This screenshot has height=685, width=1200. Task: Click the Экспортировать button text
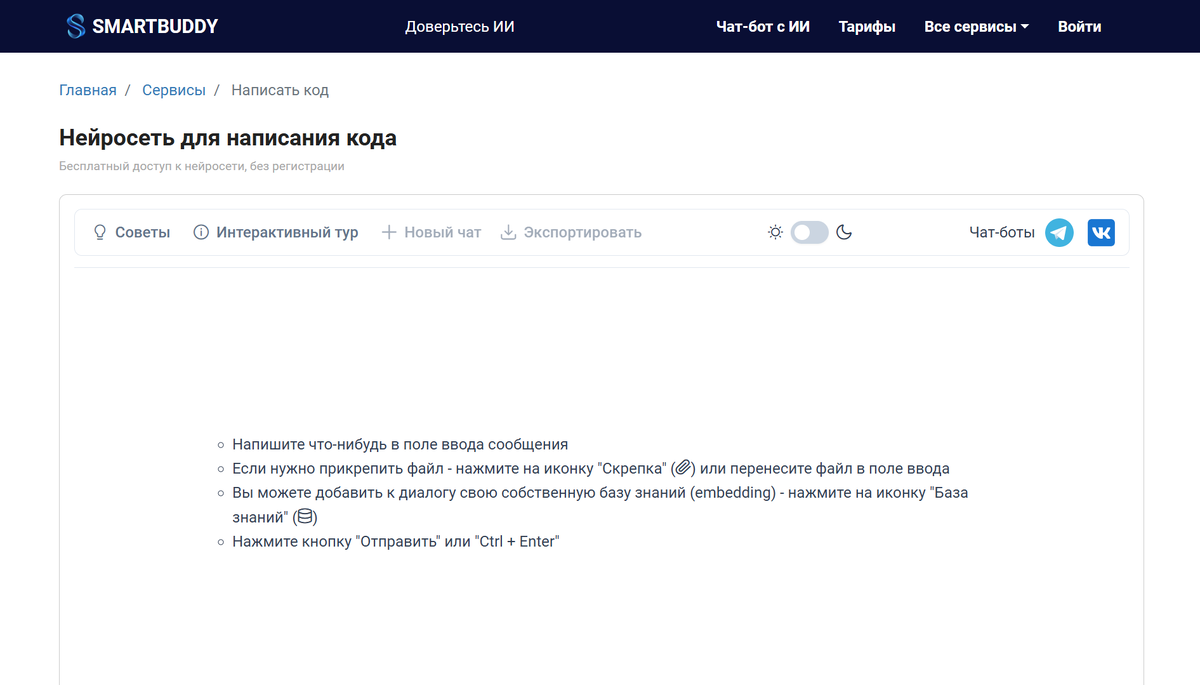[583, 233]
